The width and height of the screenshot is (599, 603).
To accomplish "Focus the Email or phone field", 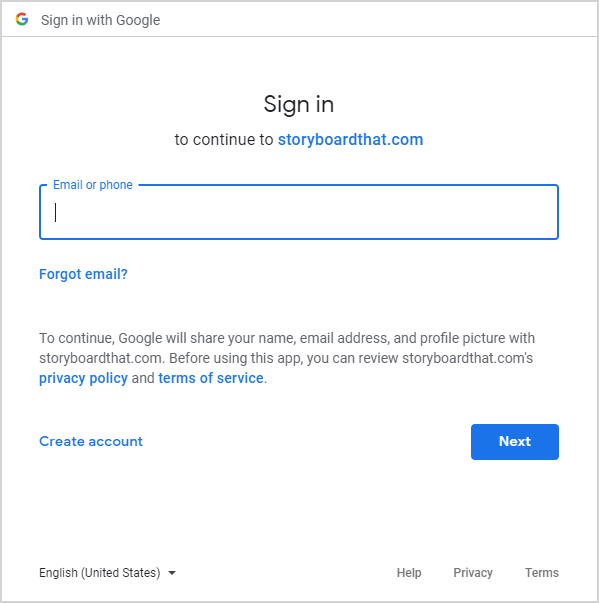I will 299,212.
